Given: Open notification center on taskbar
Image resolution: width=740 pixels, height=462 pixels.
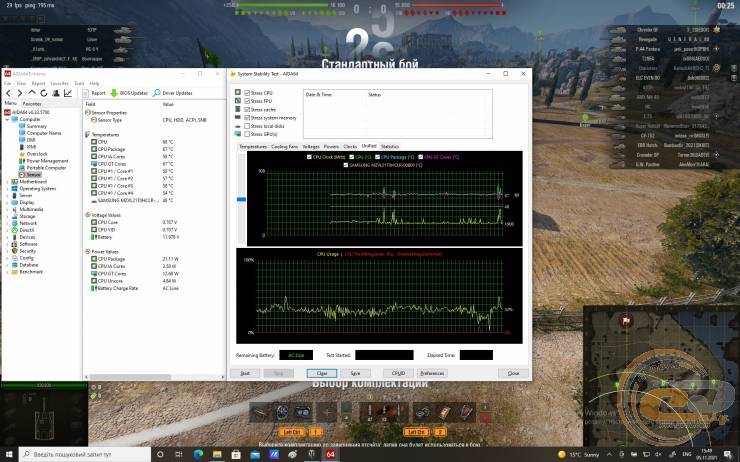Looking at the screenshot, I should click(730, 454).
